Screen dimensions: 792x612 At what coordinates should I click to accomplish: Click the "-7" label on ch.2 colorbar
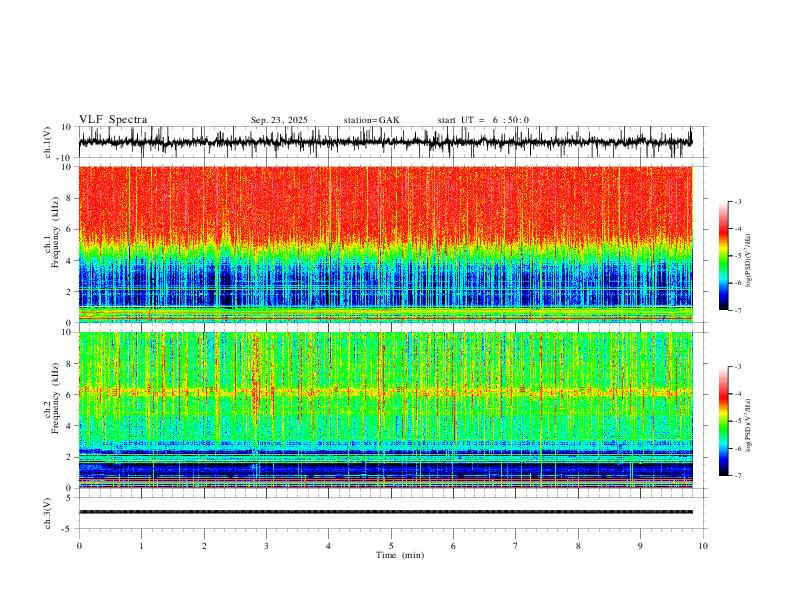(737, 475)
